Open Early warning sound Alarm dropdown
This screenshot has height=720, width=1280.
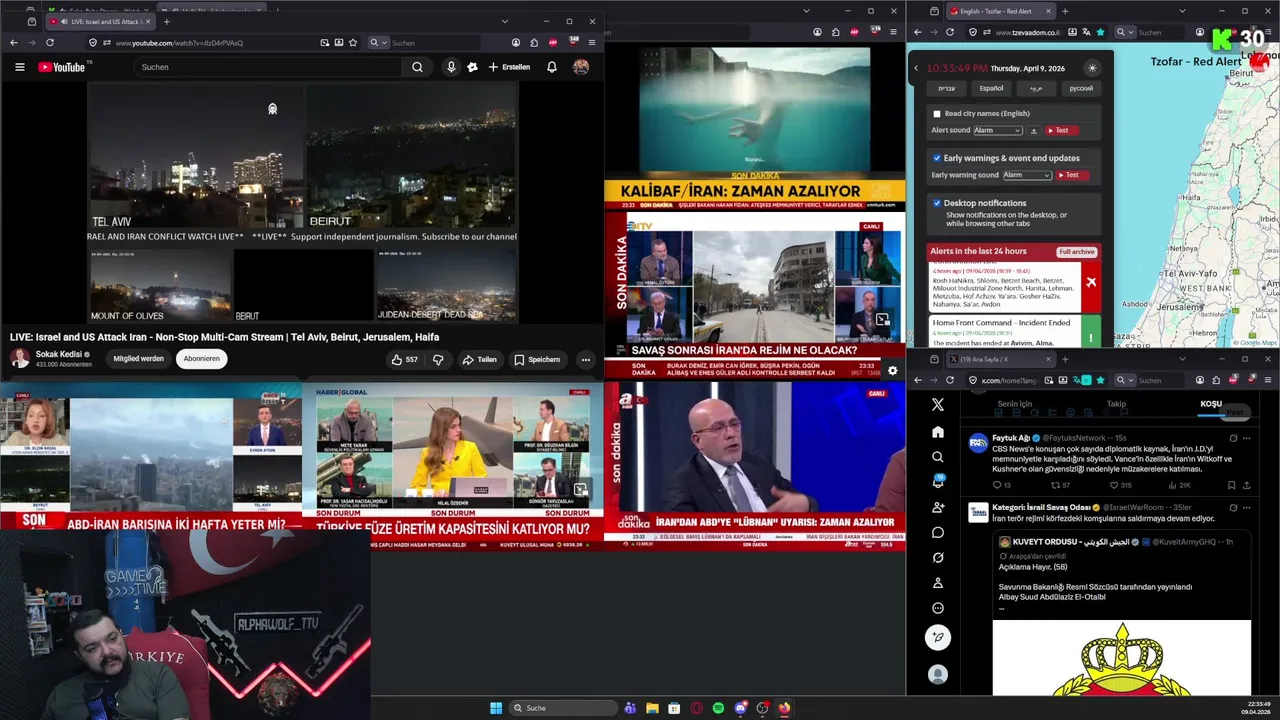pos(1027,175)
